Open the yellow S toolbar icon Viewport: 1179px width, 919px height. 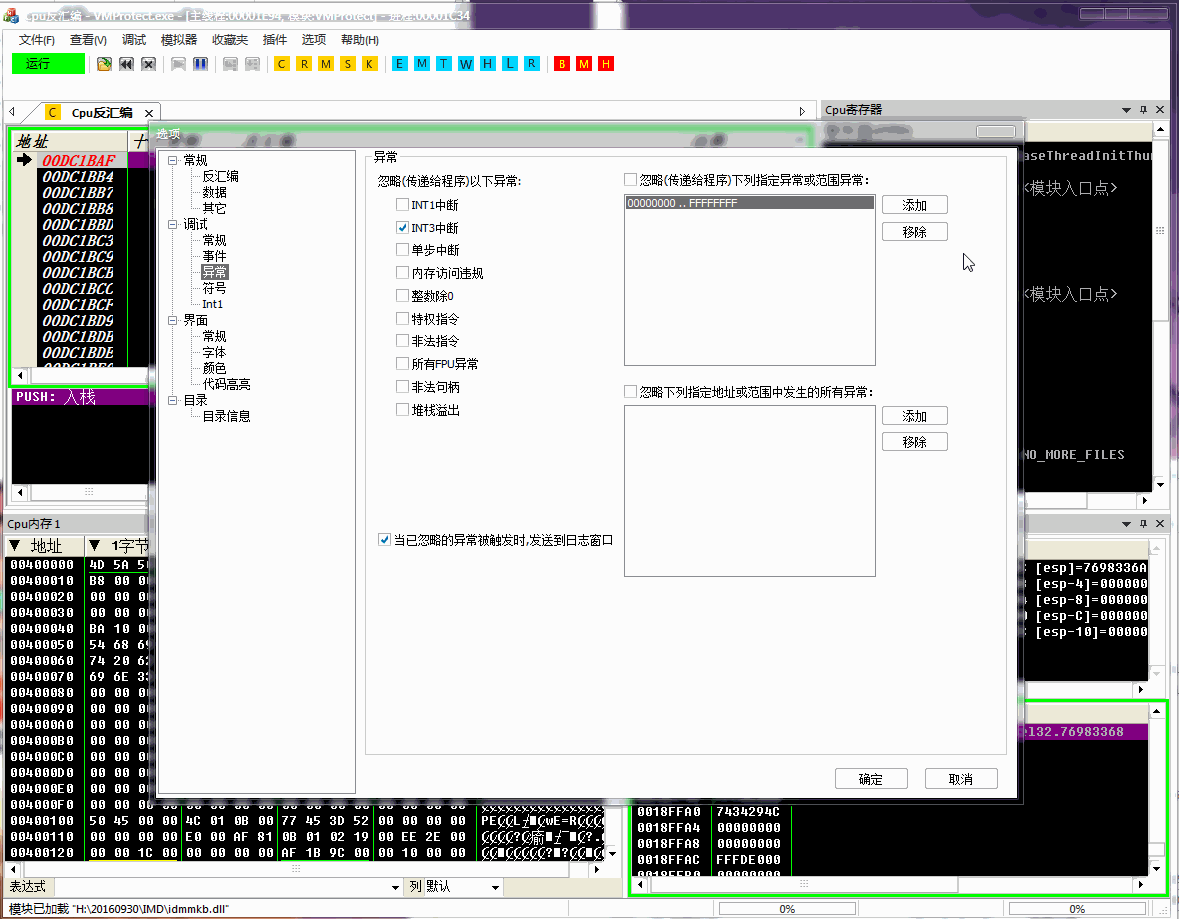click(347, 64)
